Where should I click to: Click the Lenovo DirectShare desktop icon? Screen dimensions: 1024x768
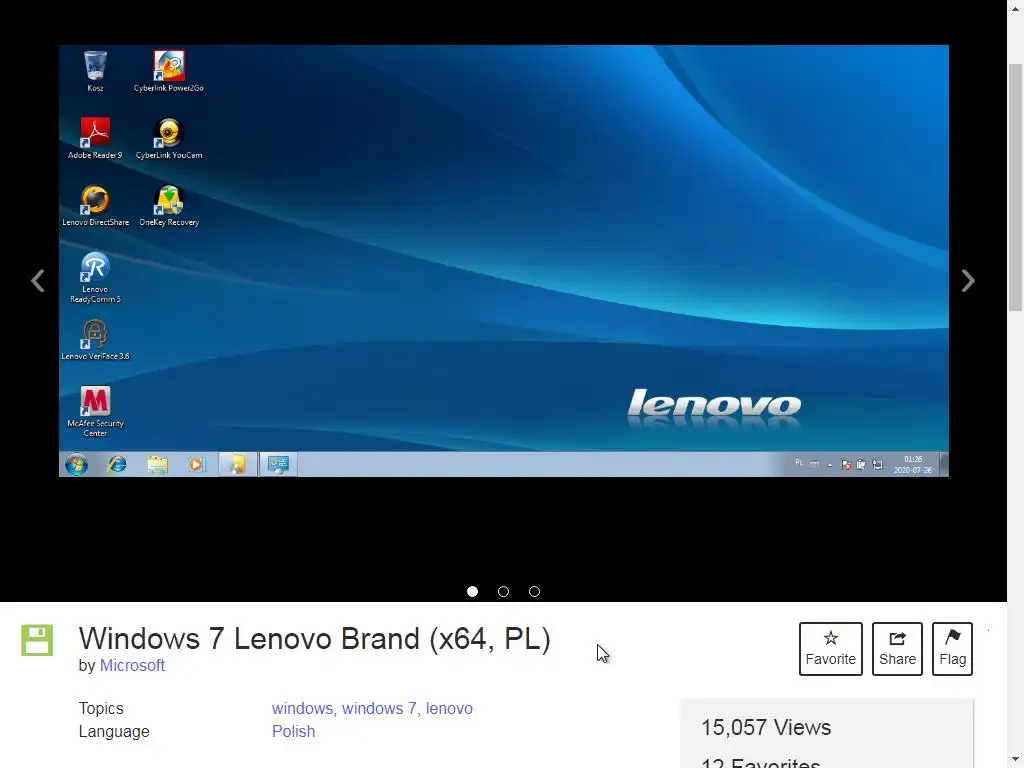pos(95,206)
